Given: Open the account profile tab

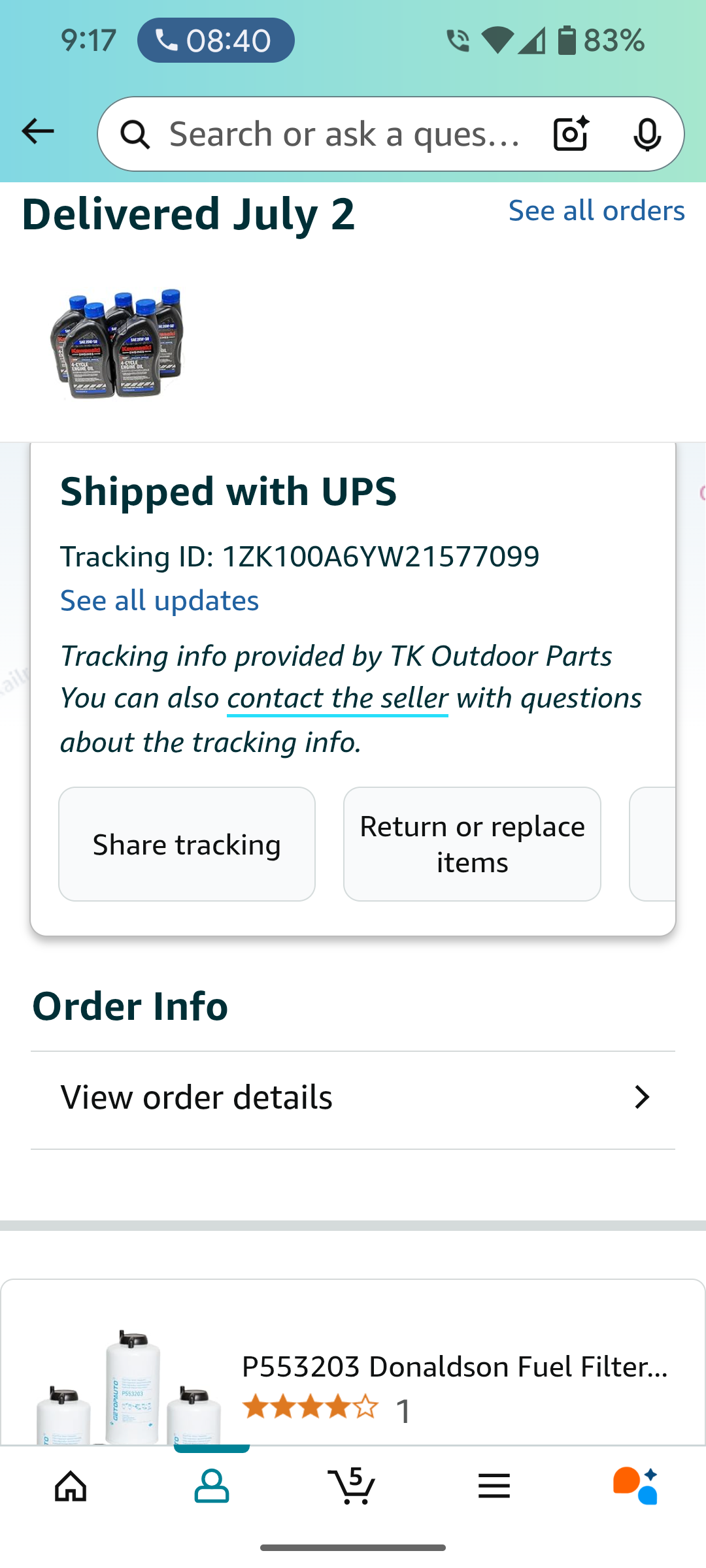Looking at the screenshot, I should point(212,1486).
